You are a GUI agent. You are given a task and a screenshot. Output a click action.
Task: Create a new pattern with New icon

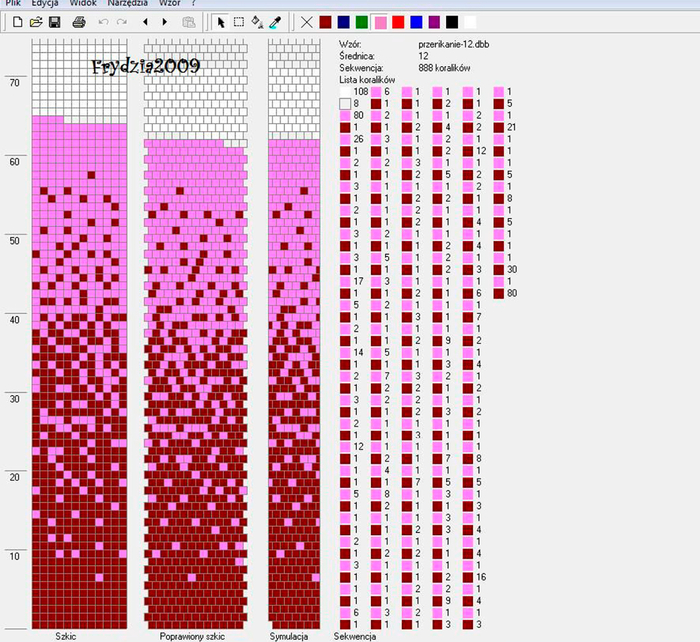point(17,22)
